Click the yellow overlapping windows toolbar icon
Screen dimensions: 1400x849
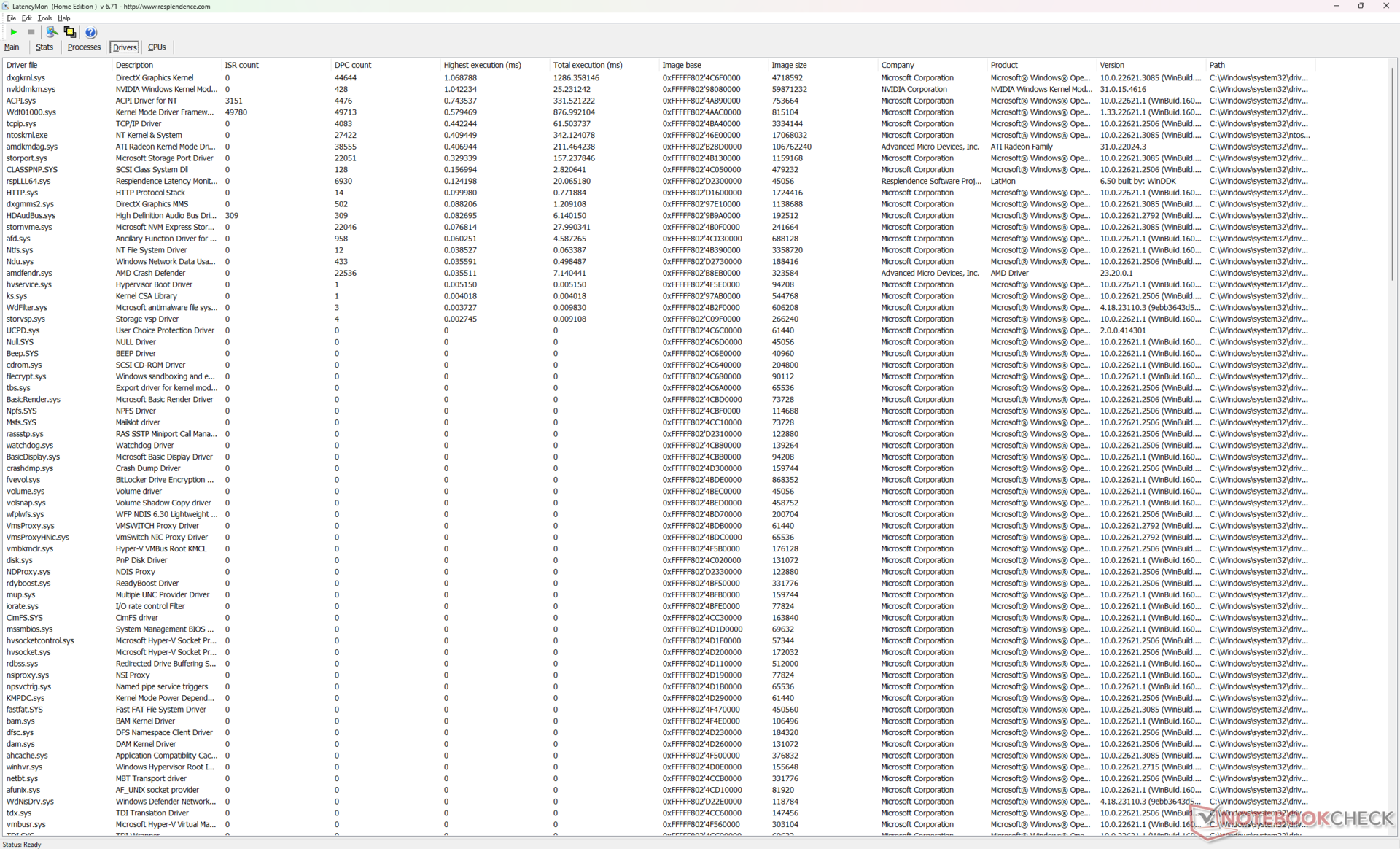70,32
